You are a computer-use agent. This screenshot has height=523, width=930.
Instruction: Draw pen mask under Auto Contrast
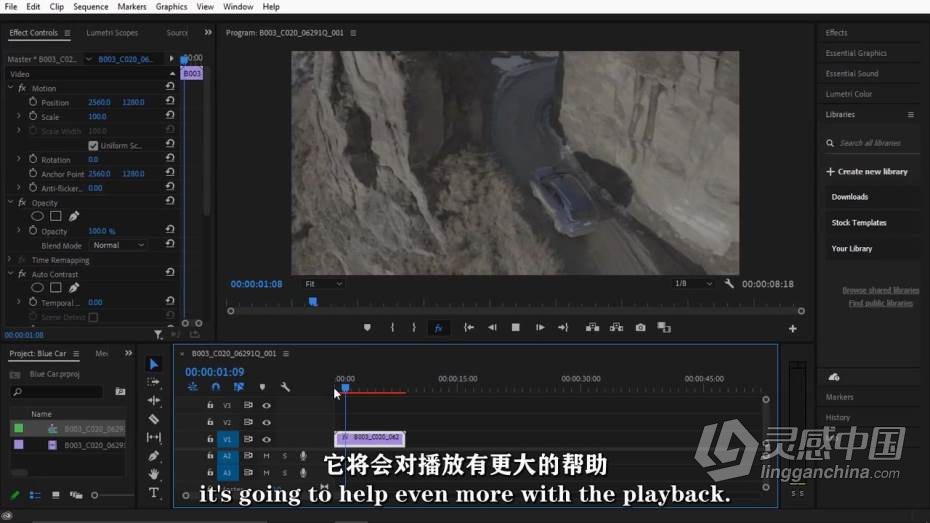(74, 288)
